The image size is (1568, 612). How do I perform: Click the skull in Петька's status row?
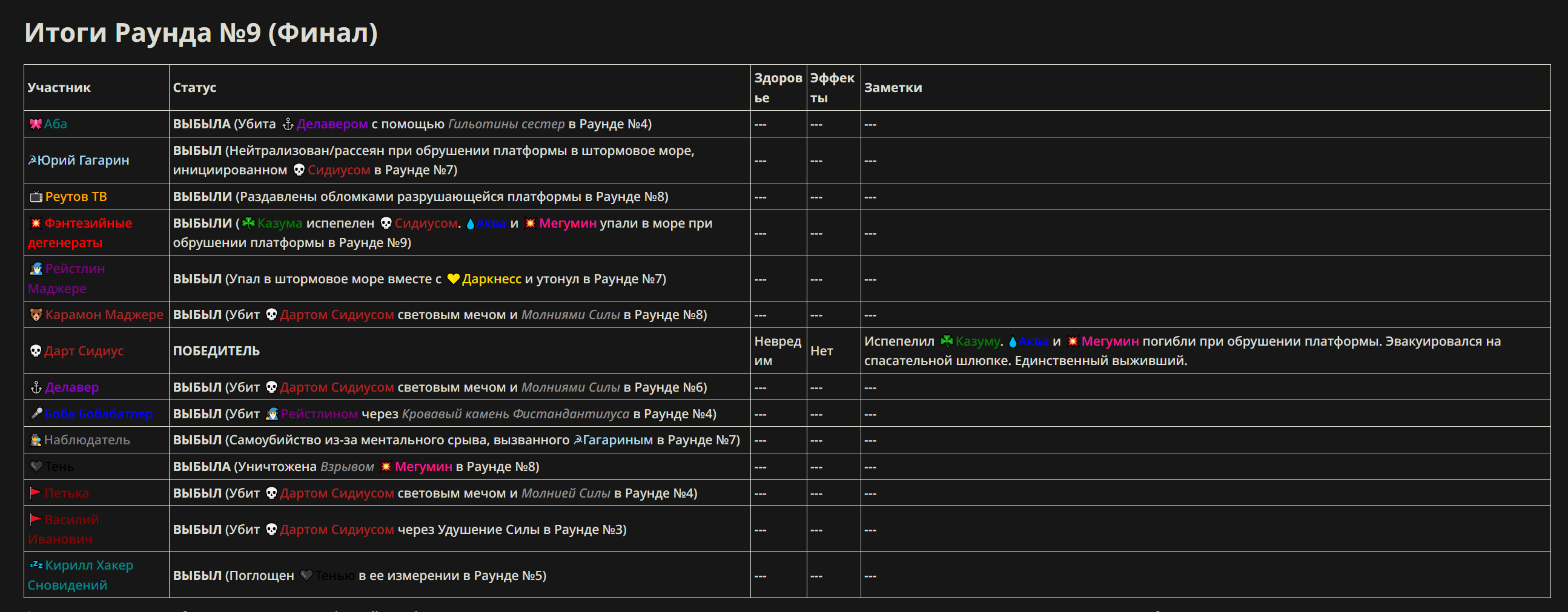click(271, 493)
